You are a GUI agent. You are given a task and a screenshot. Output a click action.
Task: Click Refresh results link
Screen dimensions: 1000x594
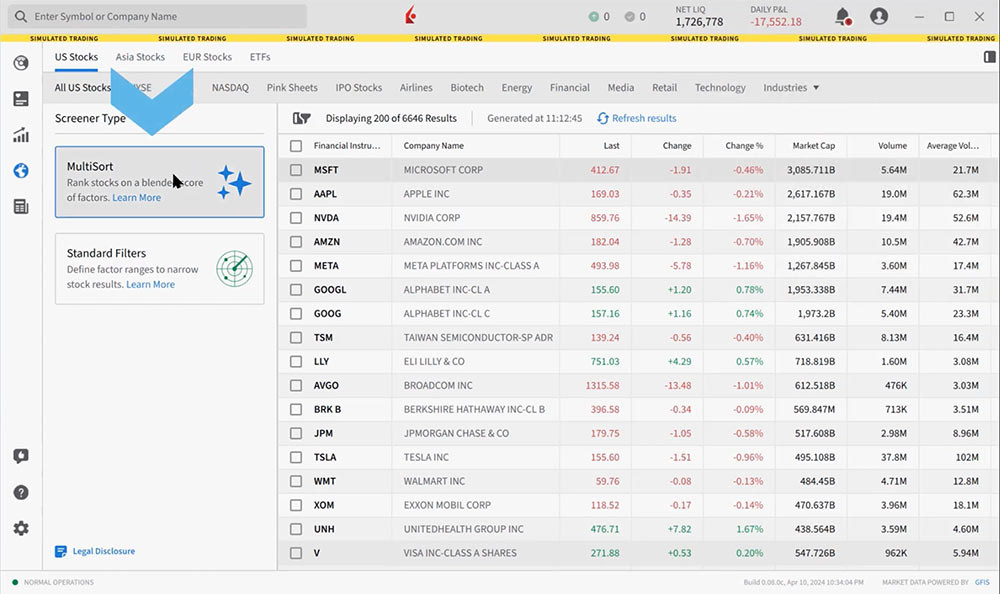644,118
